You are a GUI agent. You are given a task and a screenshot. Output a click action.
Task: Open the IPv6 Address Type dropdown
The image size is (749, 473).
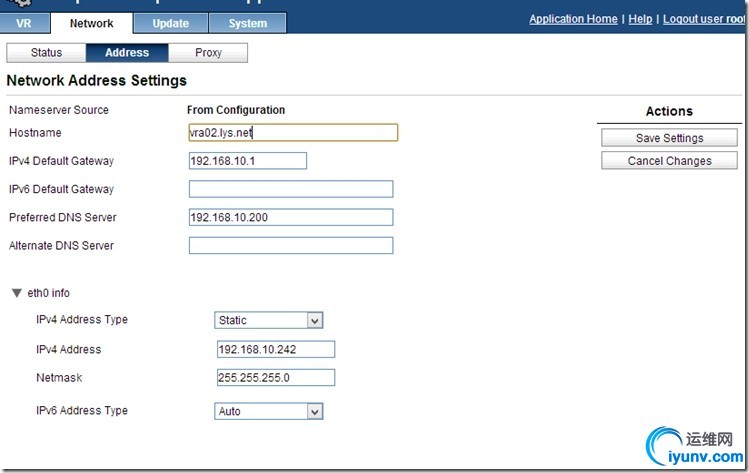point(269,411)
